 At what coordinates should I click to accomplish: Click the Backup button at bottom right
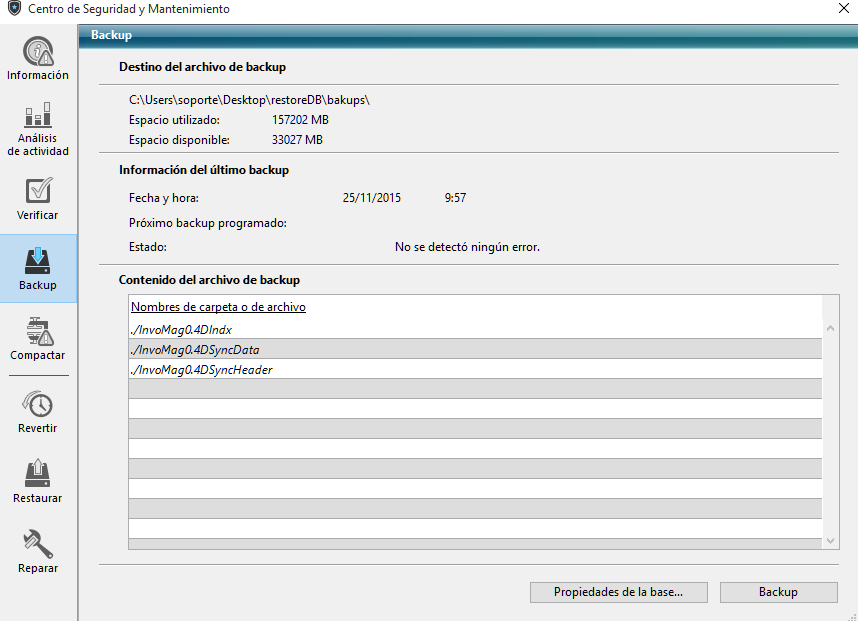778,592
